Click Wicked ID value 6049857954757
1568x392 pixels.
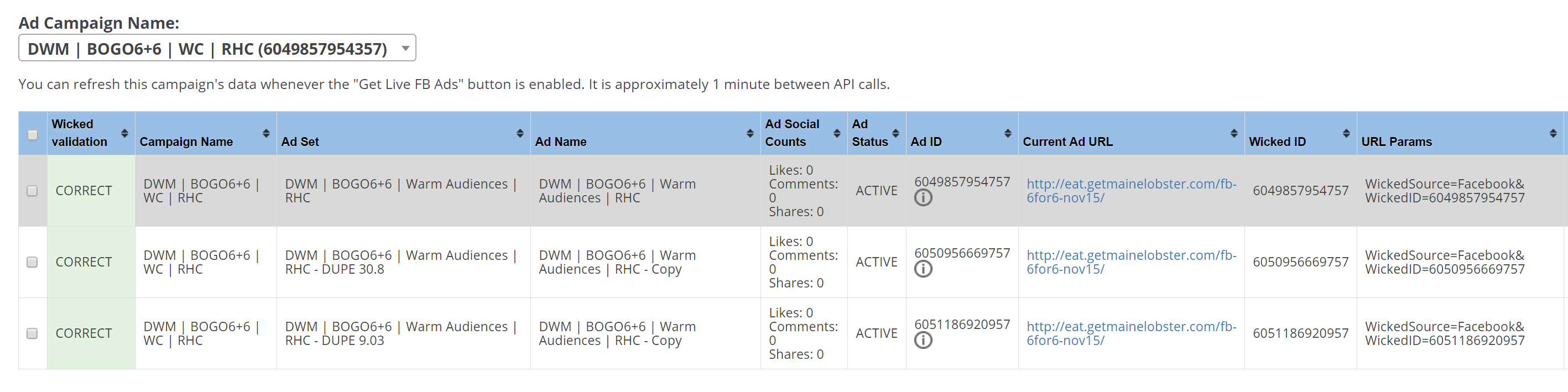[1301, 191]
